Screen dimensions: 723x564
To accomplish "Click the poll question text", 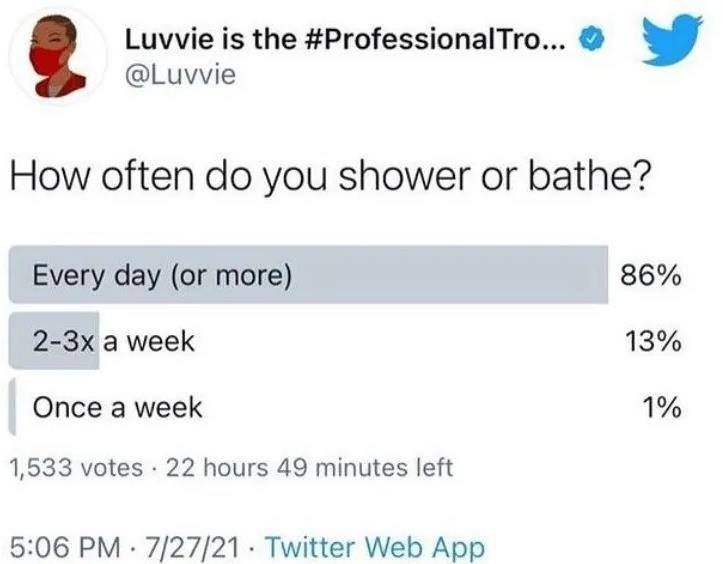I will [x=330, y=177].
